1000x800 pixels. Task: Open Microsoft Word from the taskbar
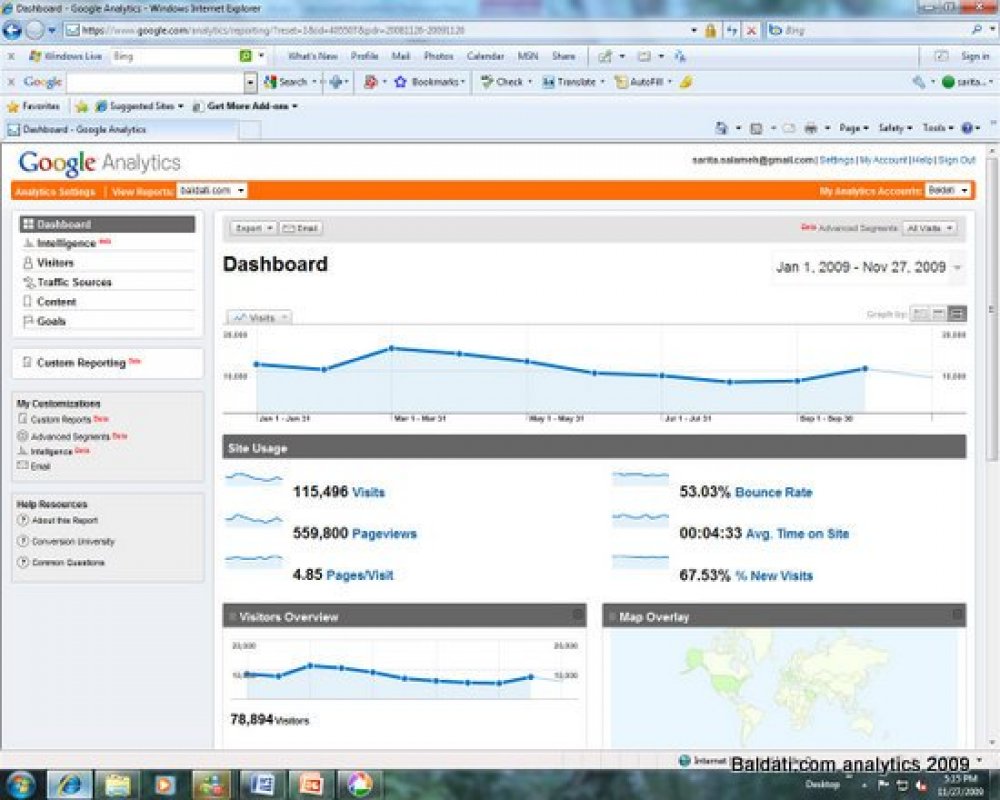261,784
